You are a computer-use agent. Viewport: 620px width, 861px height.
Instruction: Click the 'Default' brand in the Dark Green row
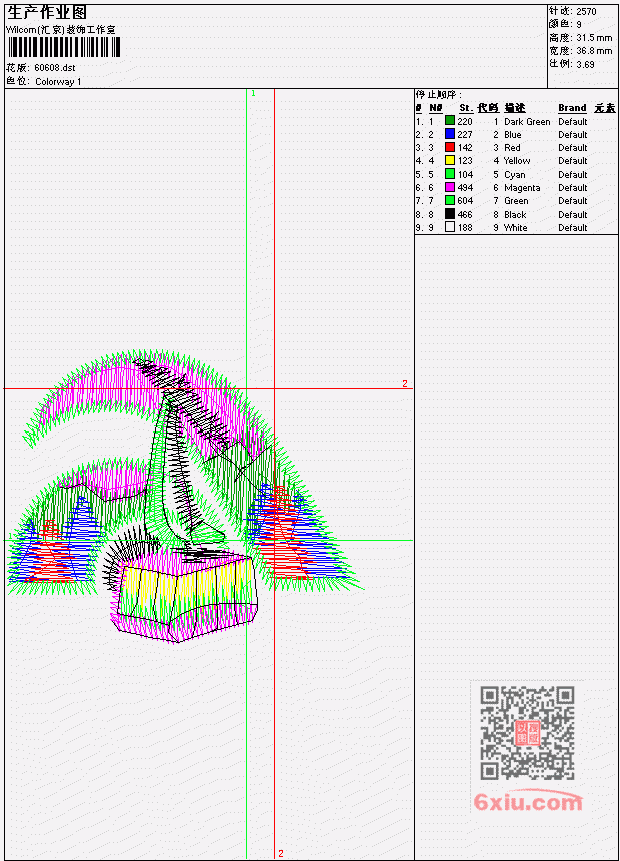click(572, 122)
